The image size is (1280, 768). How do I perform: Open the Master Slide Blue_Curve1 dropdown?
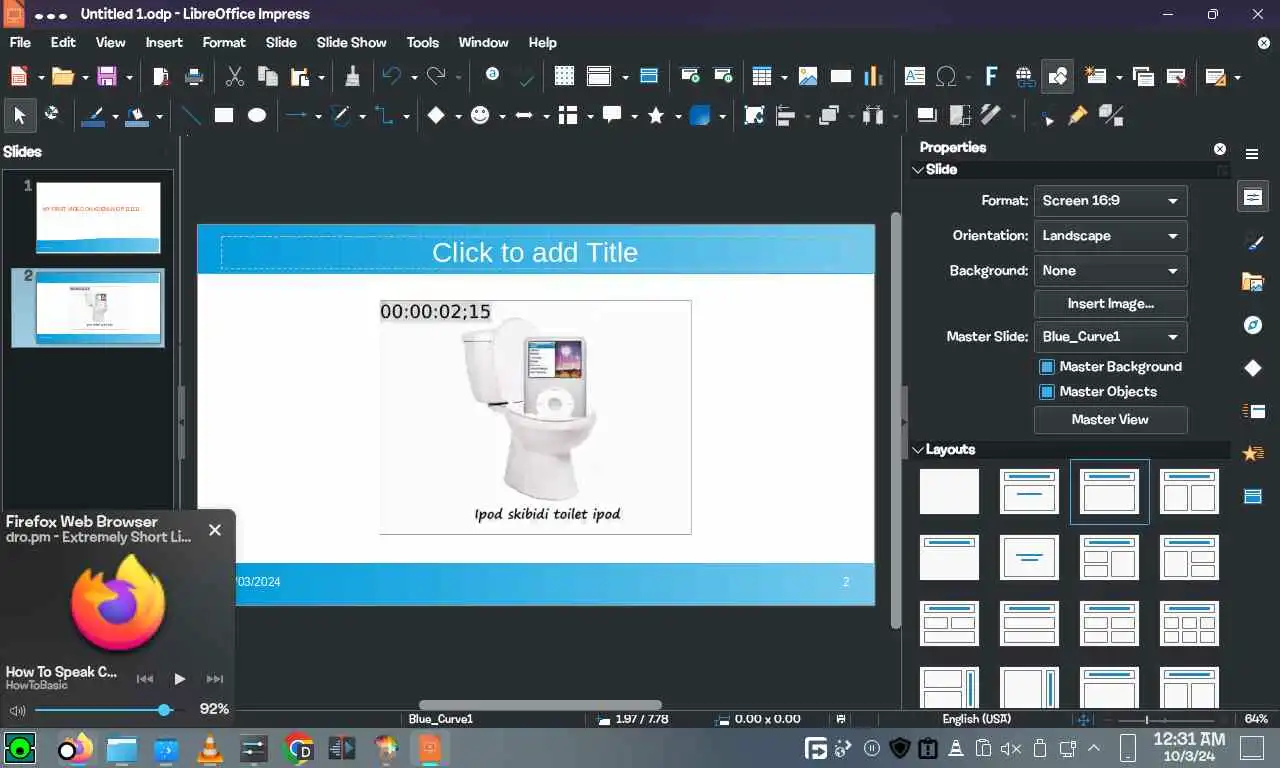(x=1110, y=337)
